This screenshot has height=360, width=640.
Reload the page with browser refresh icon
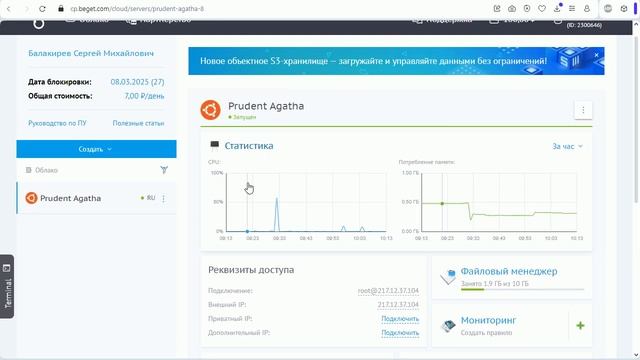click(42, 9)
